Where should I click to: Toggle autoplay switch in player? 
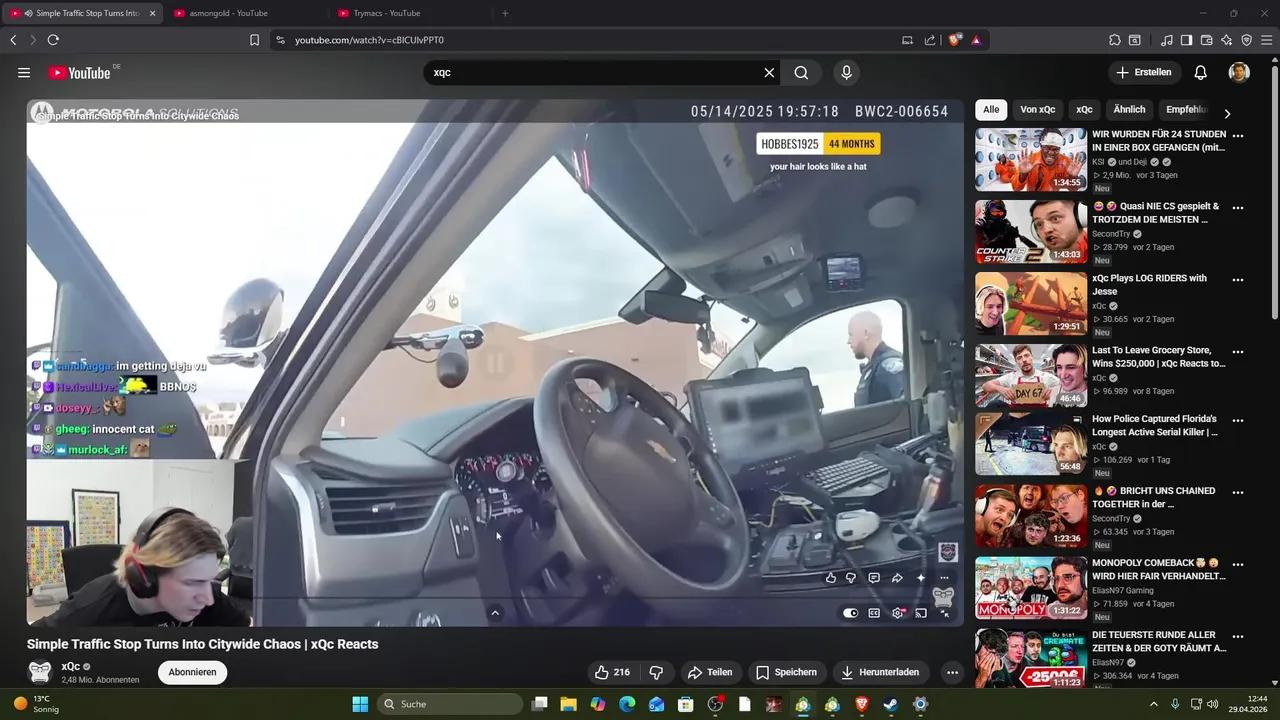[x=850, y=613]
